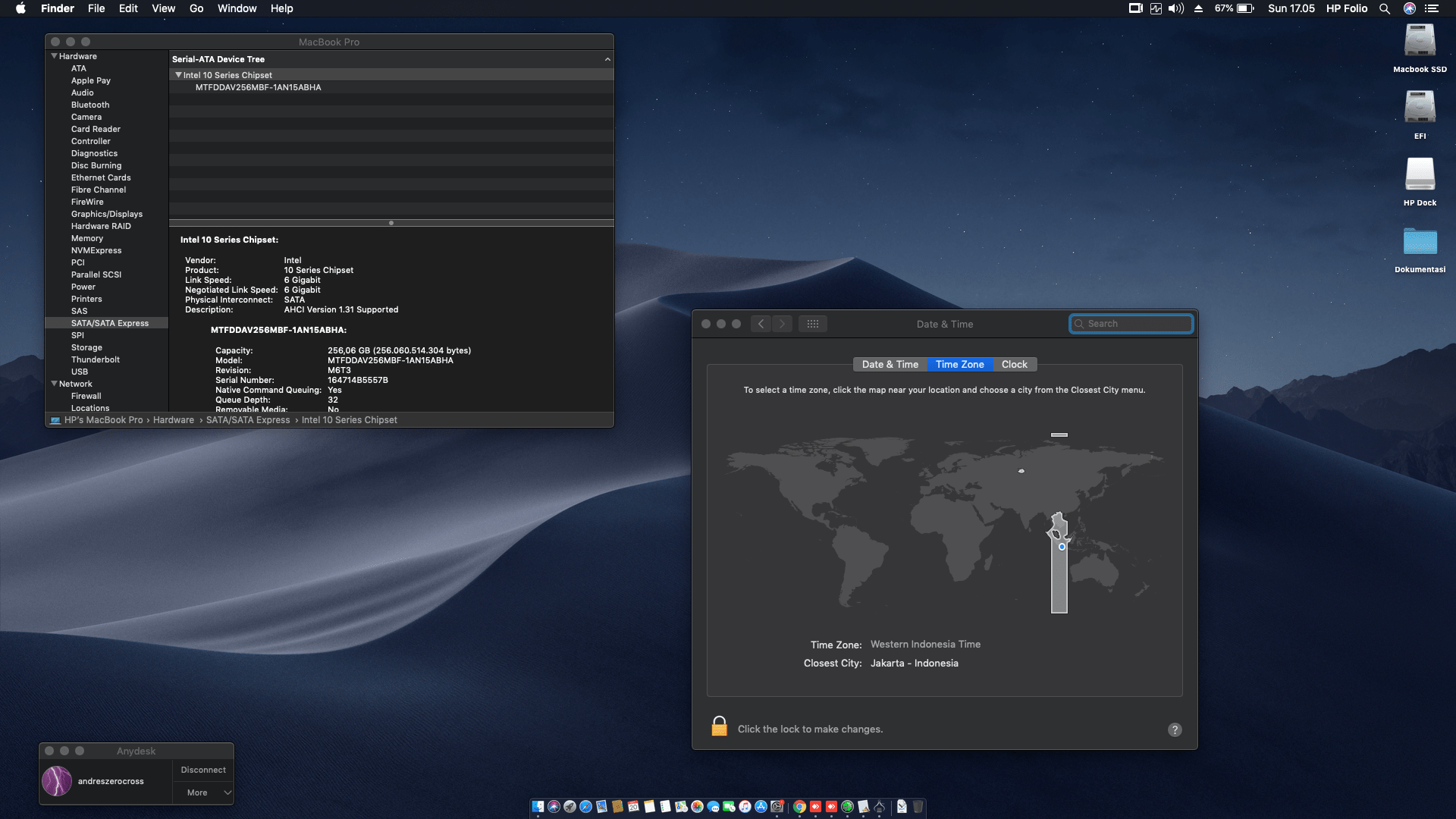Image resolution: width=1456 pixels, height=819 pixels.
Task: Open Notification Center from menu bar
Action: pyautogui.click(x=1432, y=8)
